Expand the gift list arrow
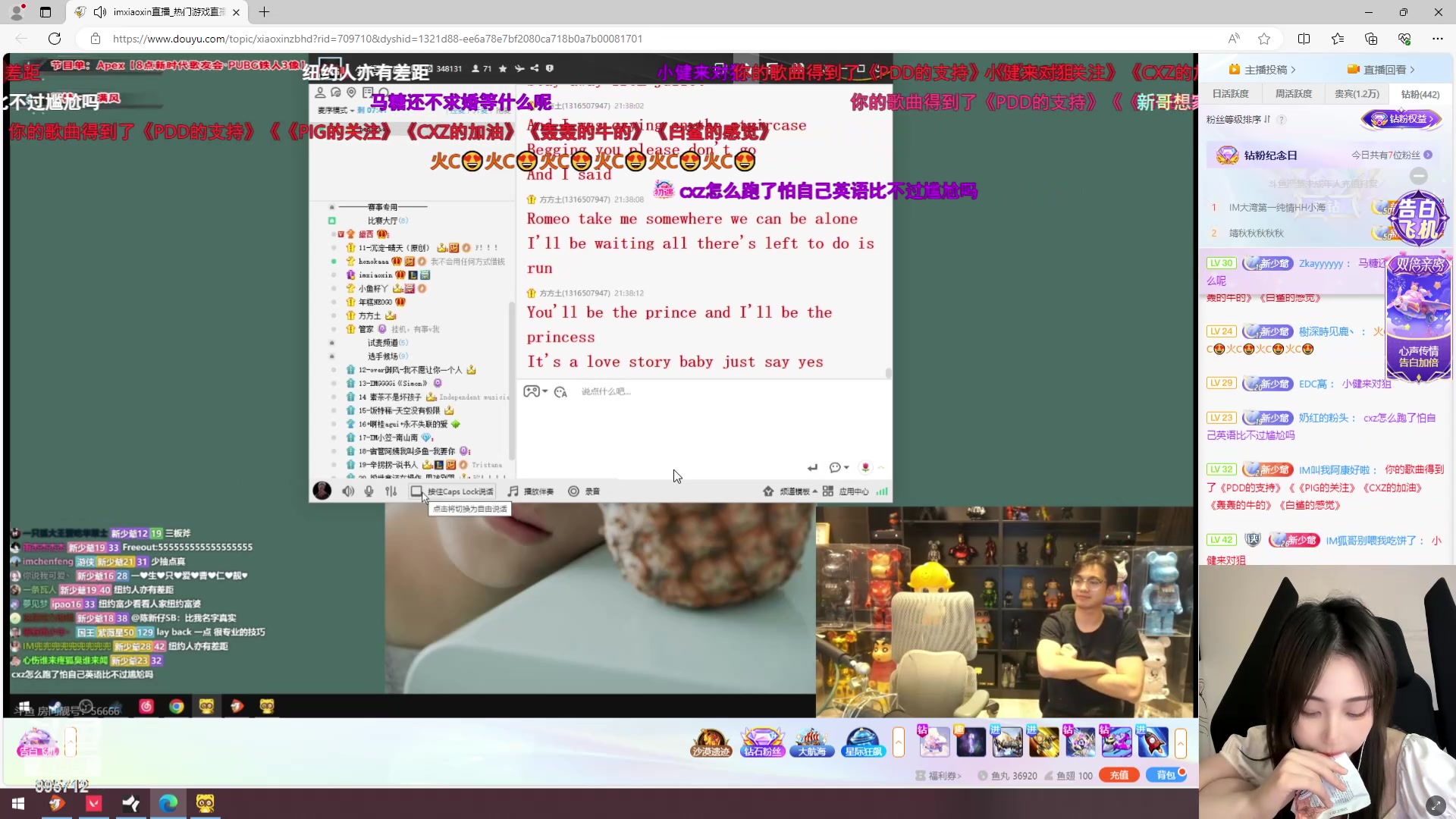Screen dimensions: 1456x819 tap(1181, 742)
